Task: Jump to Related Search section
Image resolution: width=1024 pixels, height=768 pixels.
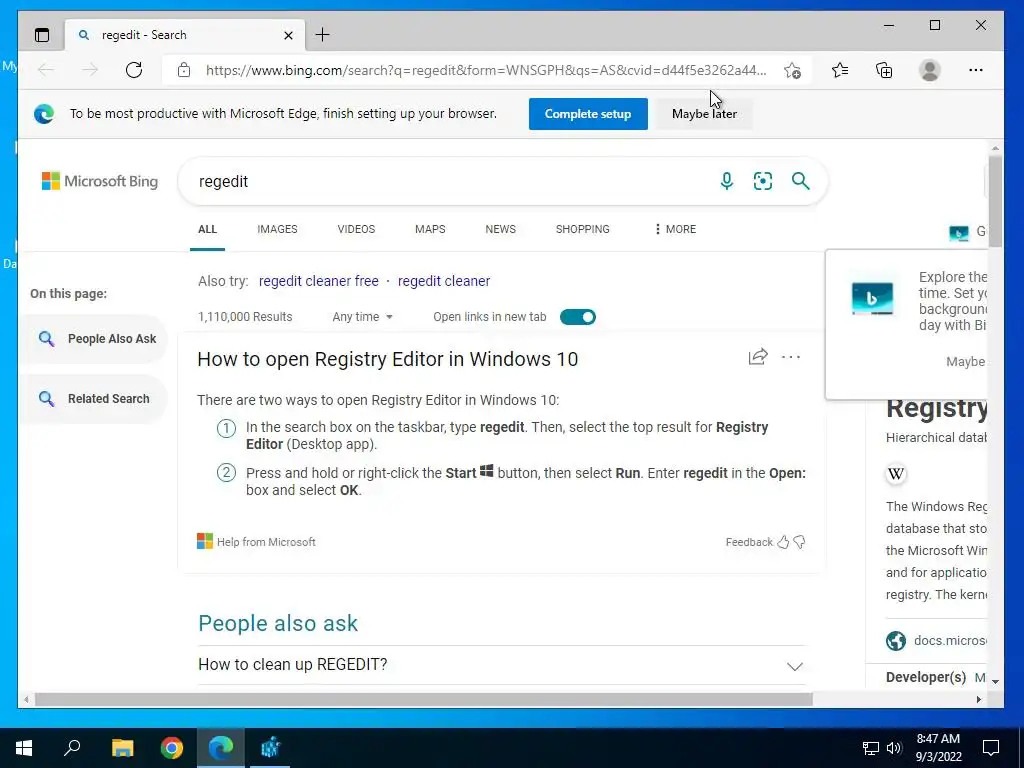Action: (x=95, y=399)
